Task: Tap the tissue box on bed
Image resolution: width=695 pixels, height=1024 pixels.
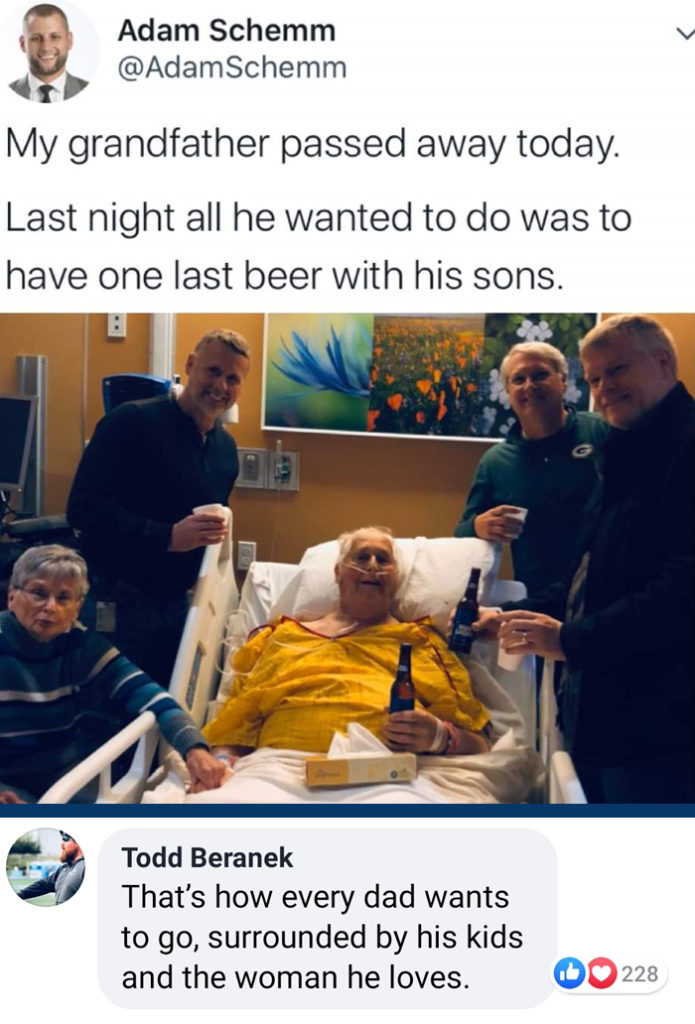Action: [x=361, y=768]
